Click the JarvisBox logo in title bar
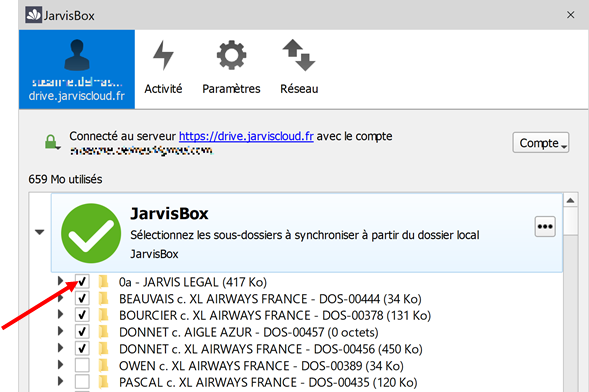Viewport: 589px width, 392px height. [x=33, y=15]
